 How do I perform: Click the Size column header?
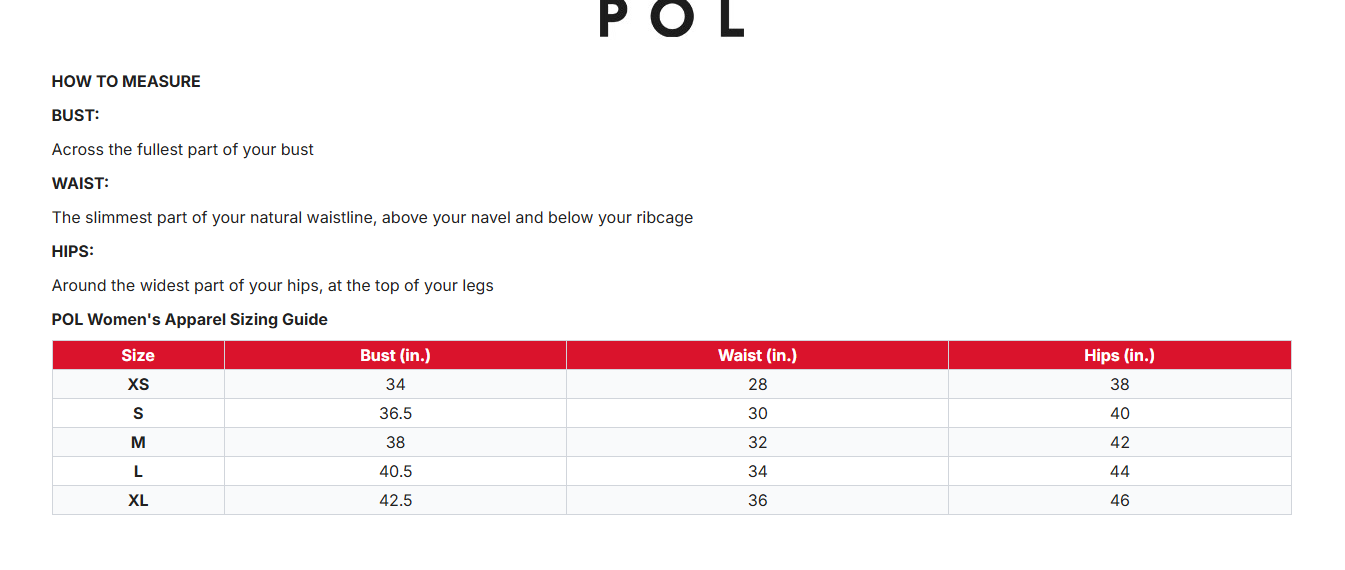tap(138, 356)
